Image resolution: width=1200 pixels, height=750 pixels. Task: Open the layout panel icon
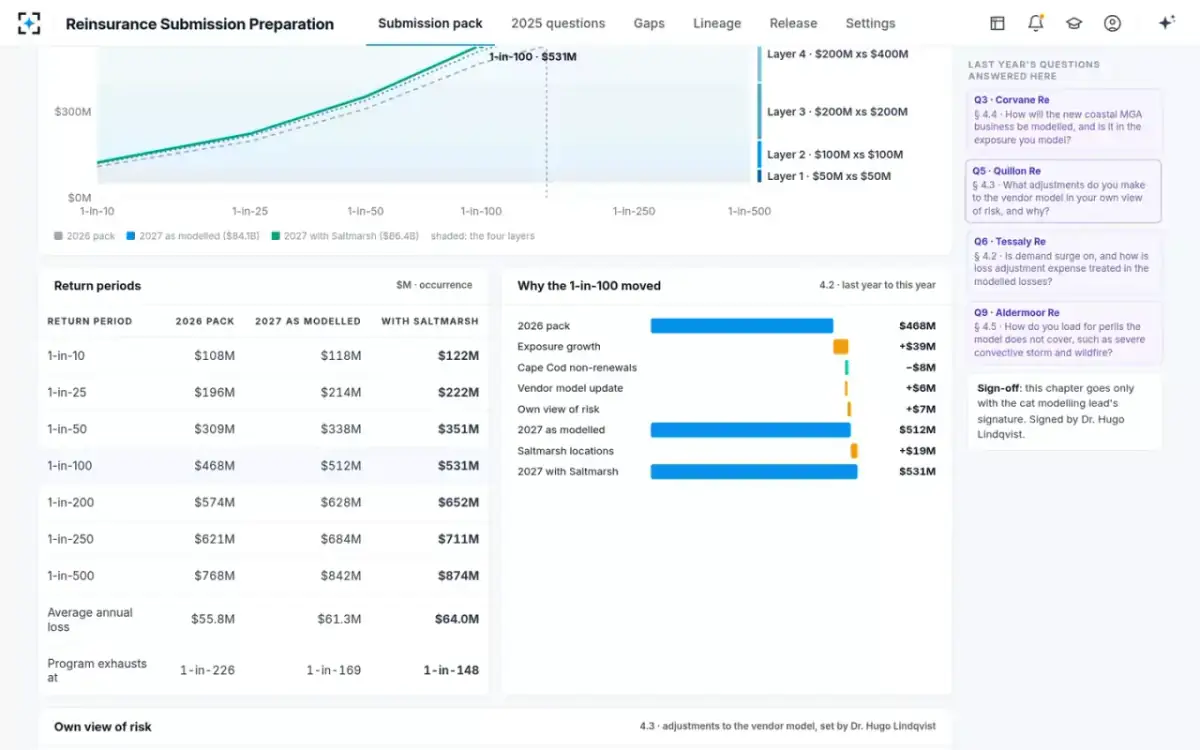(997, 23)
